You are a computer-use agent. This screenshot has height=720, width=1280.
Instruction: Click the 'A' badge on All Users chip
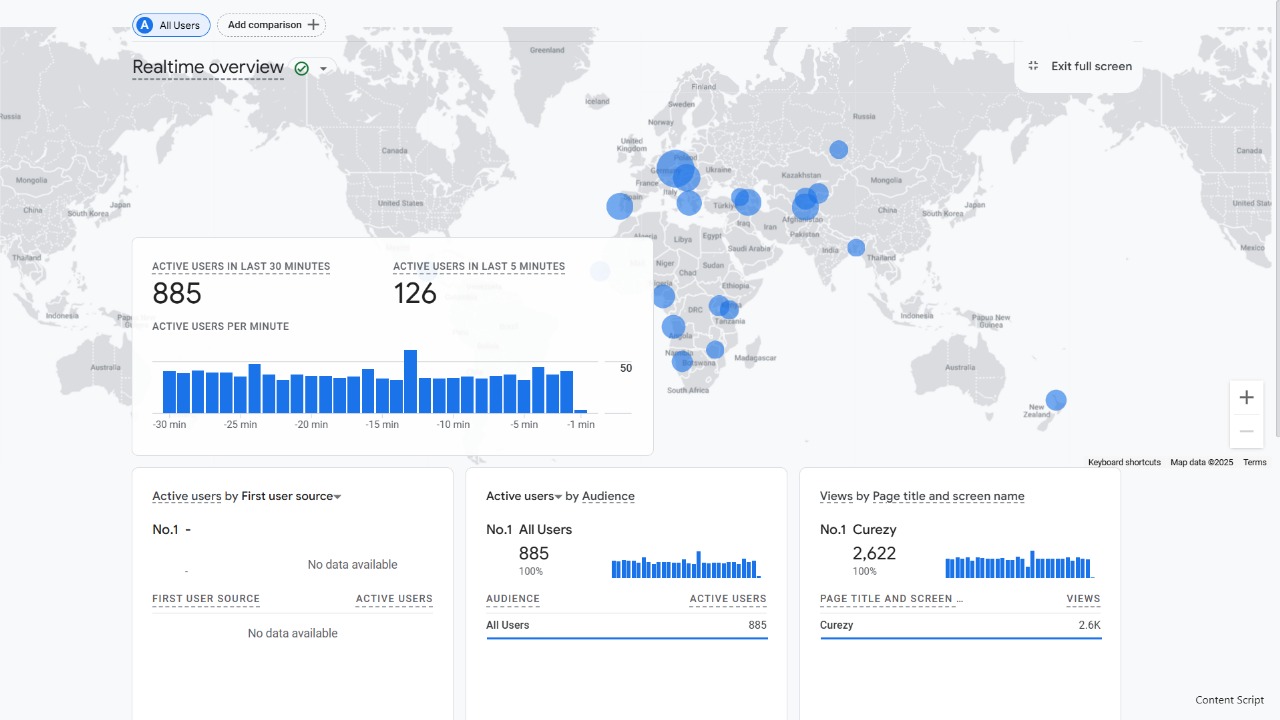(x=145, y=25)
